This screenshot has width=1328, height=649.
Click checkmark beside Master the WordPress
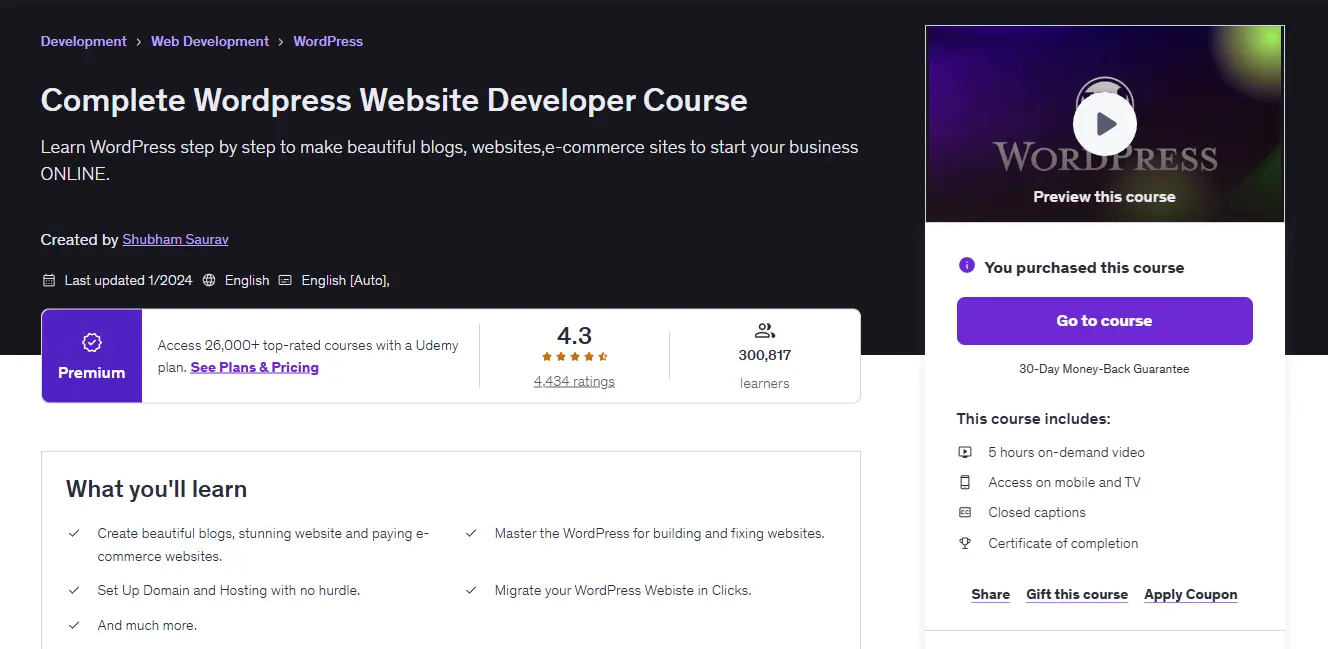tap(471, 534)
